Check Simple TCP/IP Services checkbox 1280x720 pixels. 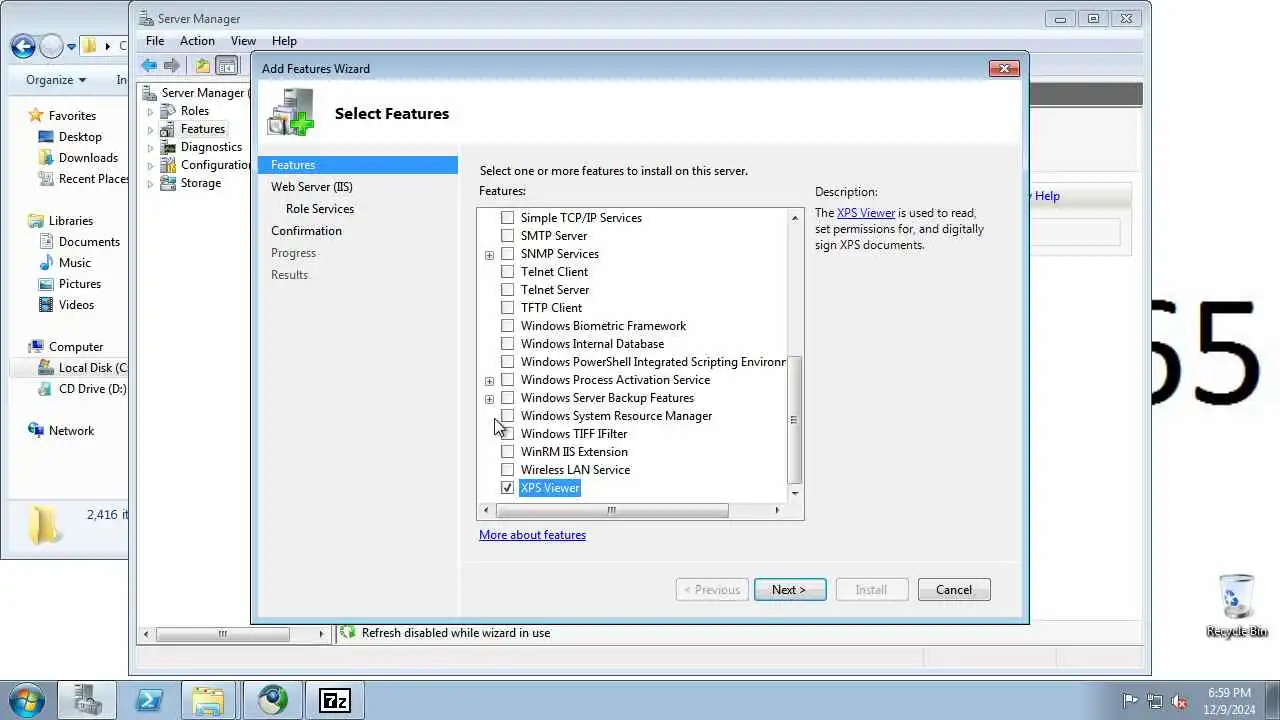pos(507,217)
